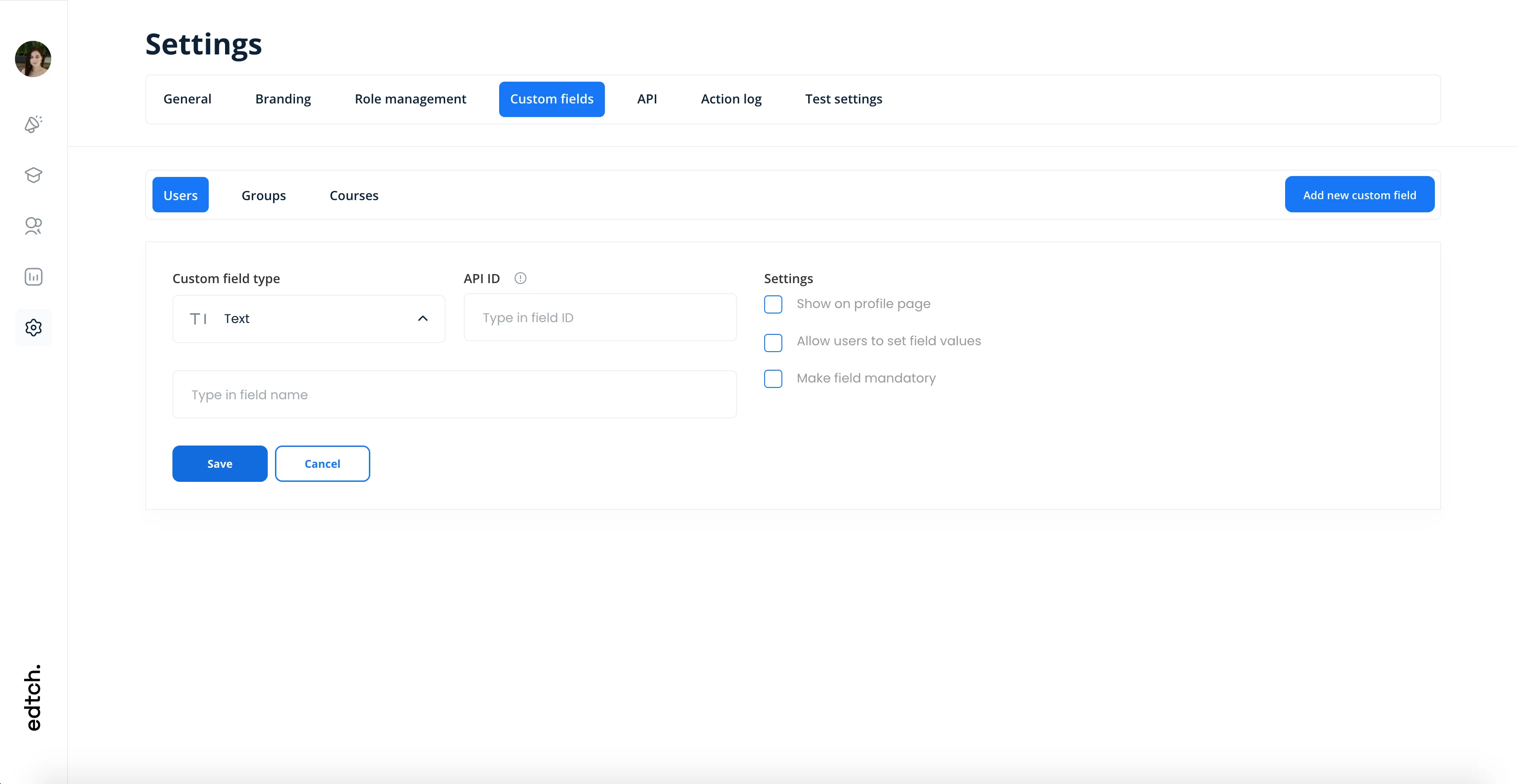Open the courses graduation cap icon
This screenshot has height=784, width=1522.
[33, 175]
